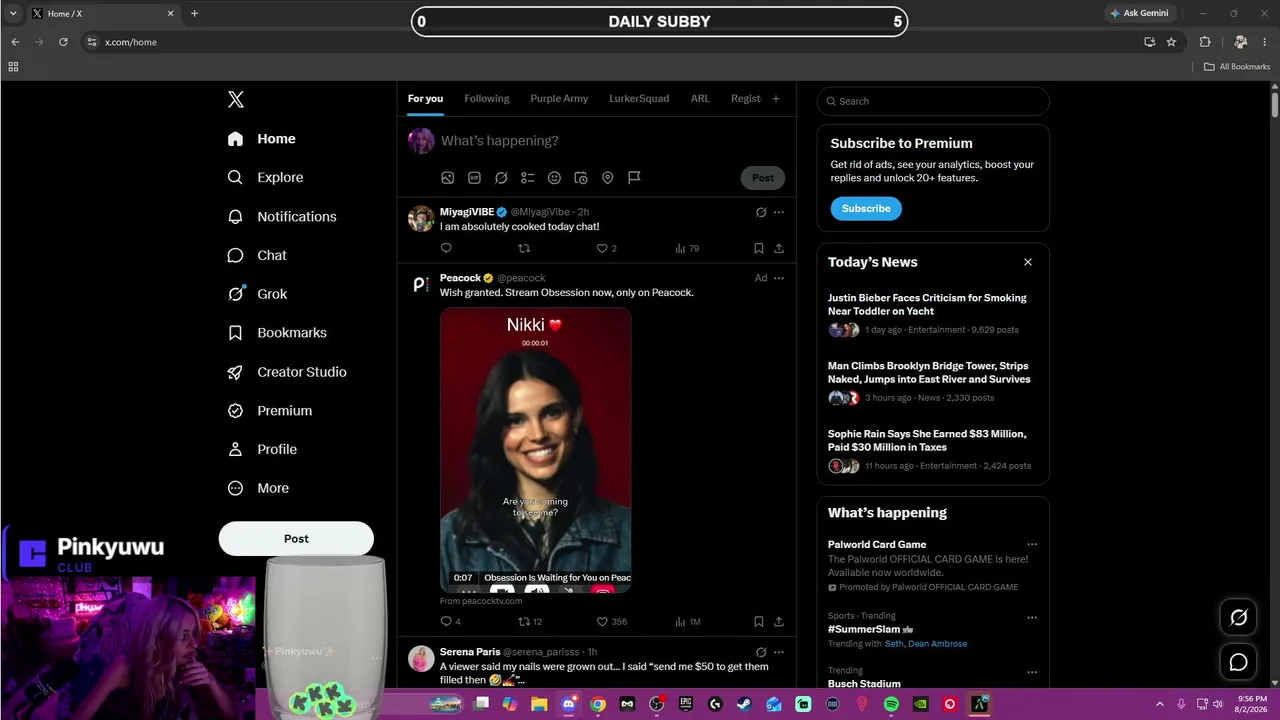
Task: Select the For you tab
Action: click(425, 99)
